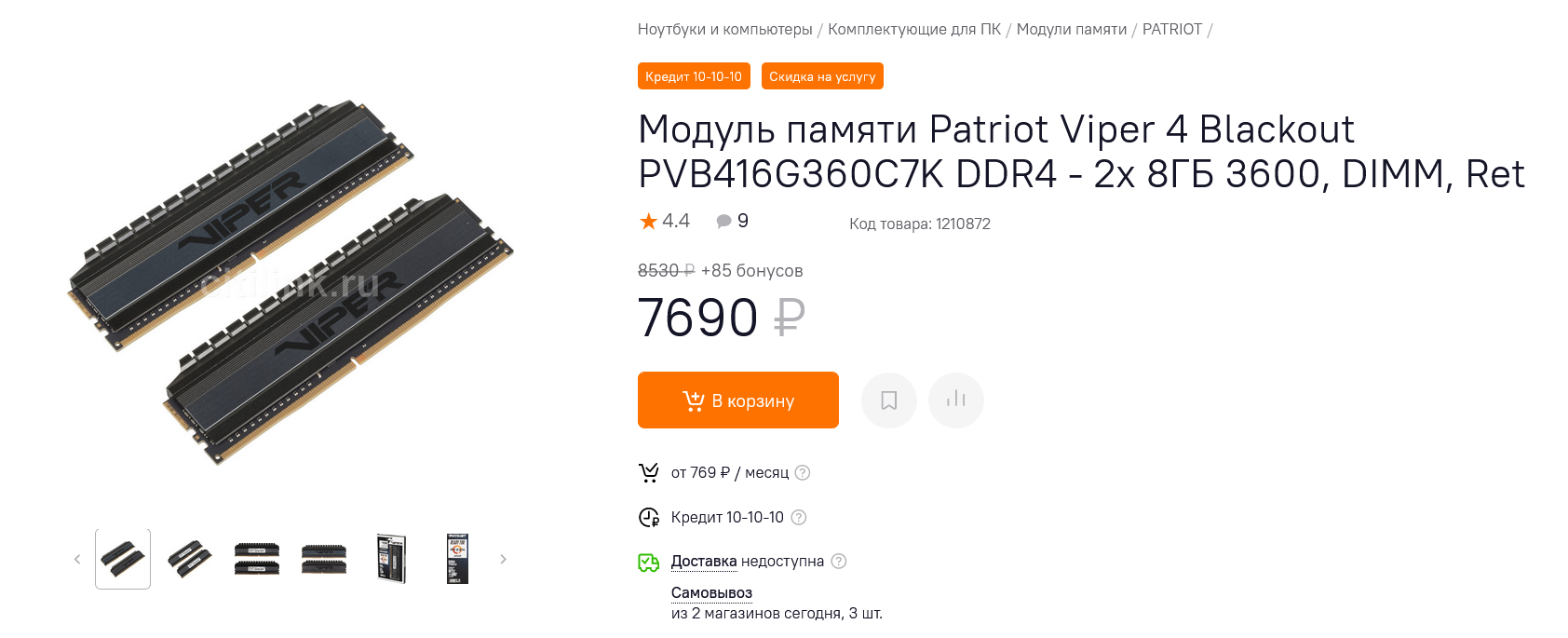Show next thumbnails with right arrow
Screen dimensions: 1568x638
click(503, 559)
